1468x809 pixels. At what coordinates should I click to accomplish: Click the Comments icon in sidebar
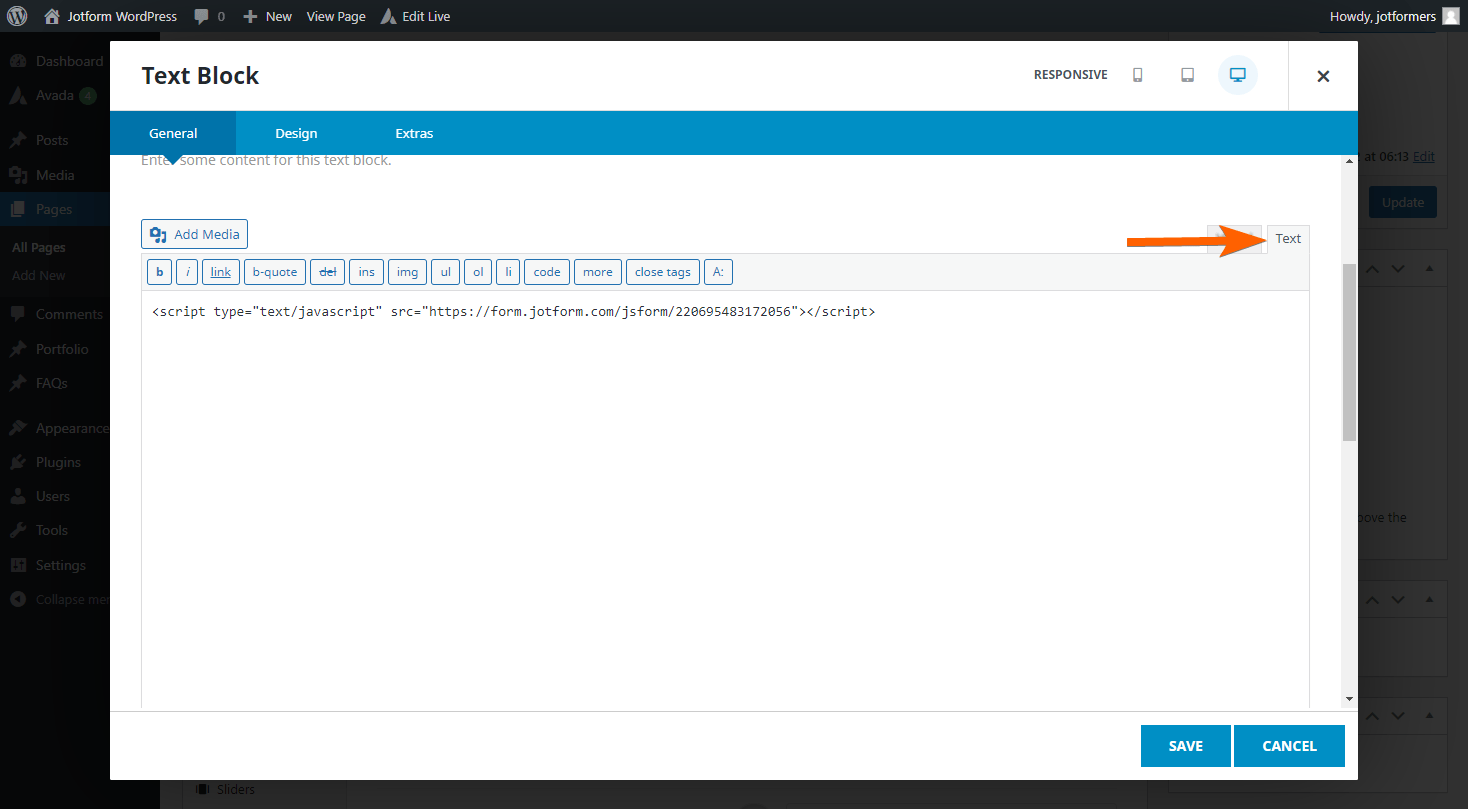(x=18, y=314)
